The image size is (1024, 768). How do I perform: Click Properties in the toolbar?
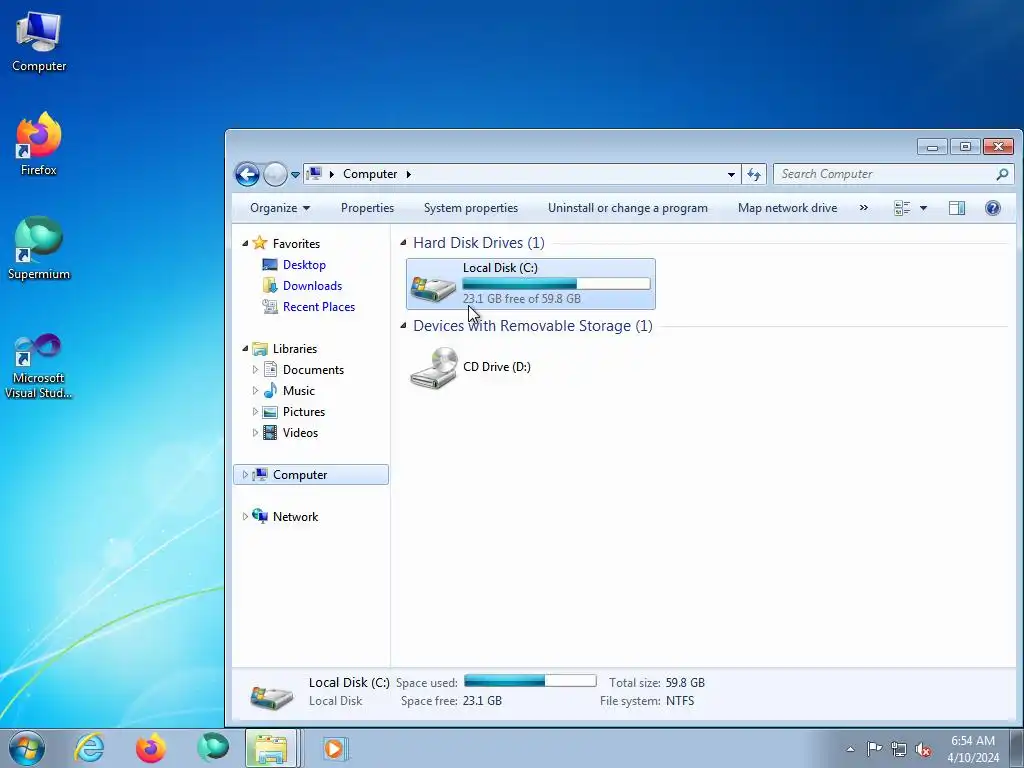pos(367,208)
